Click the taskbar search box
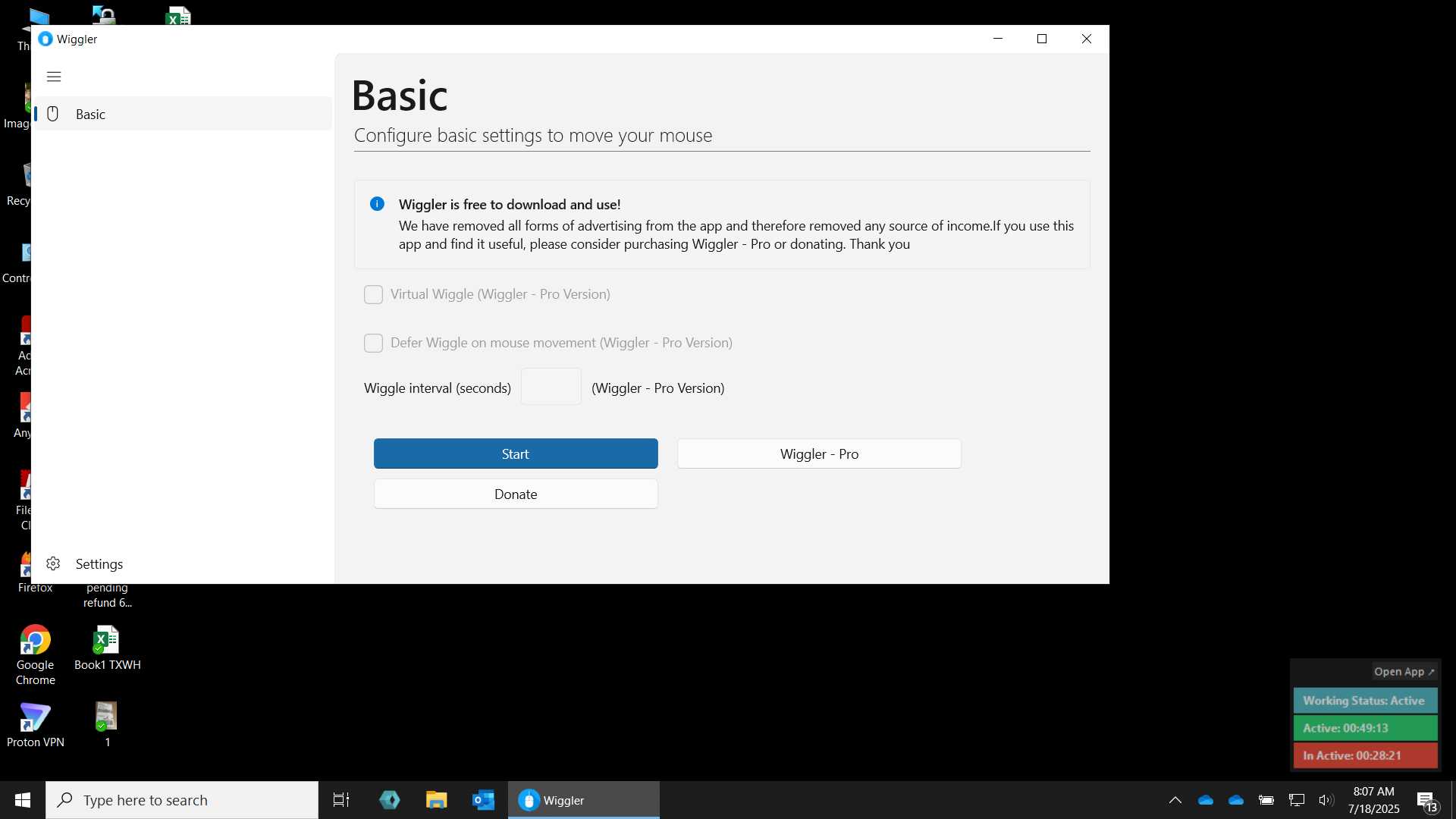Screen dimensions: 1456x819 [182, 800]
